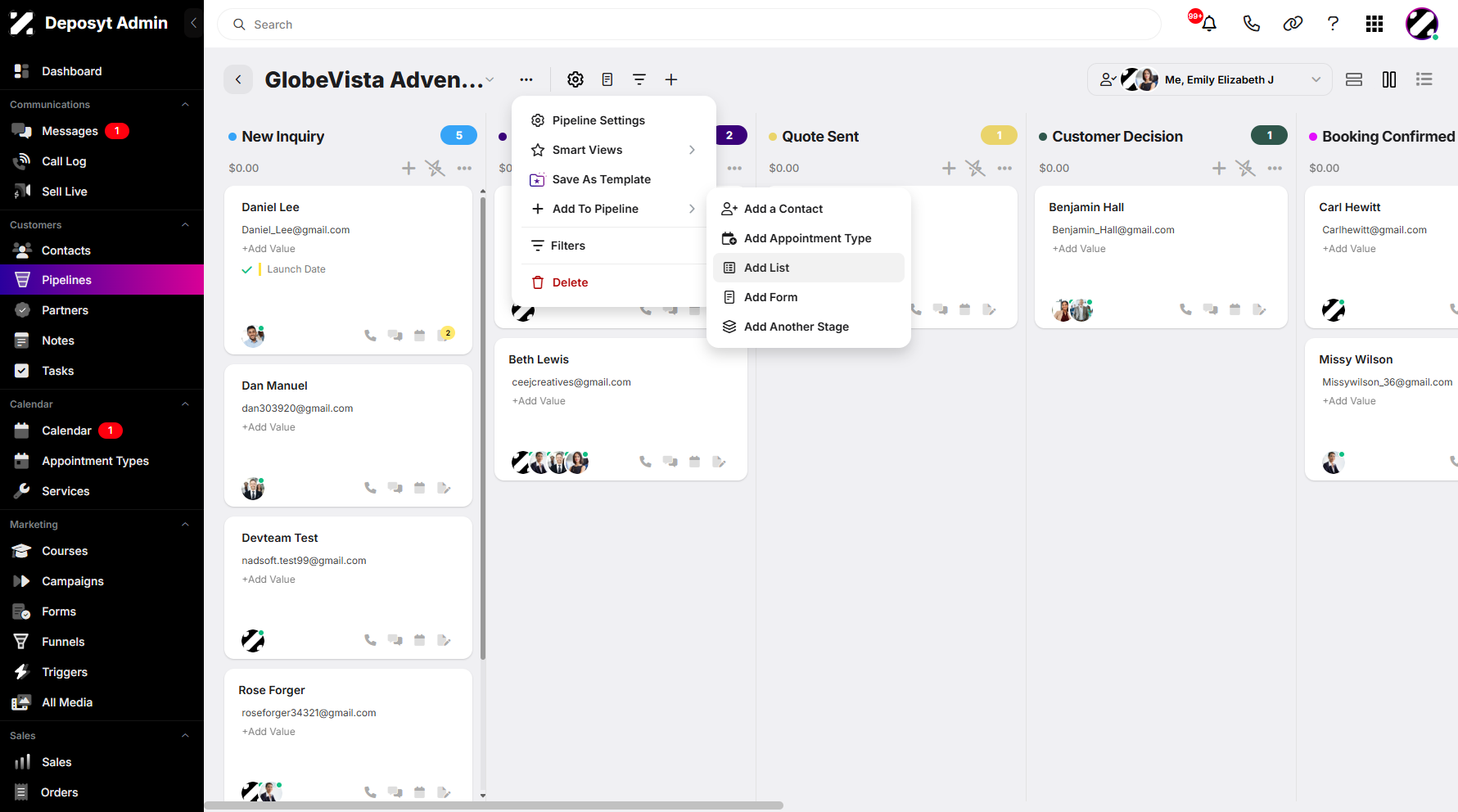Switch to the compact rows view icon
Screen dimensions: 1458x812
pyautogui.click(x=1354, y=79)
